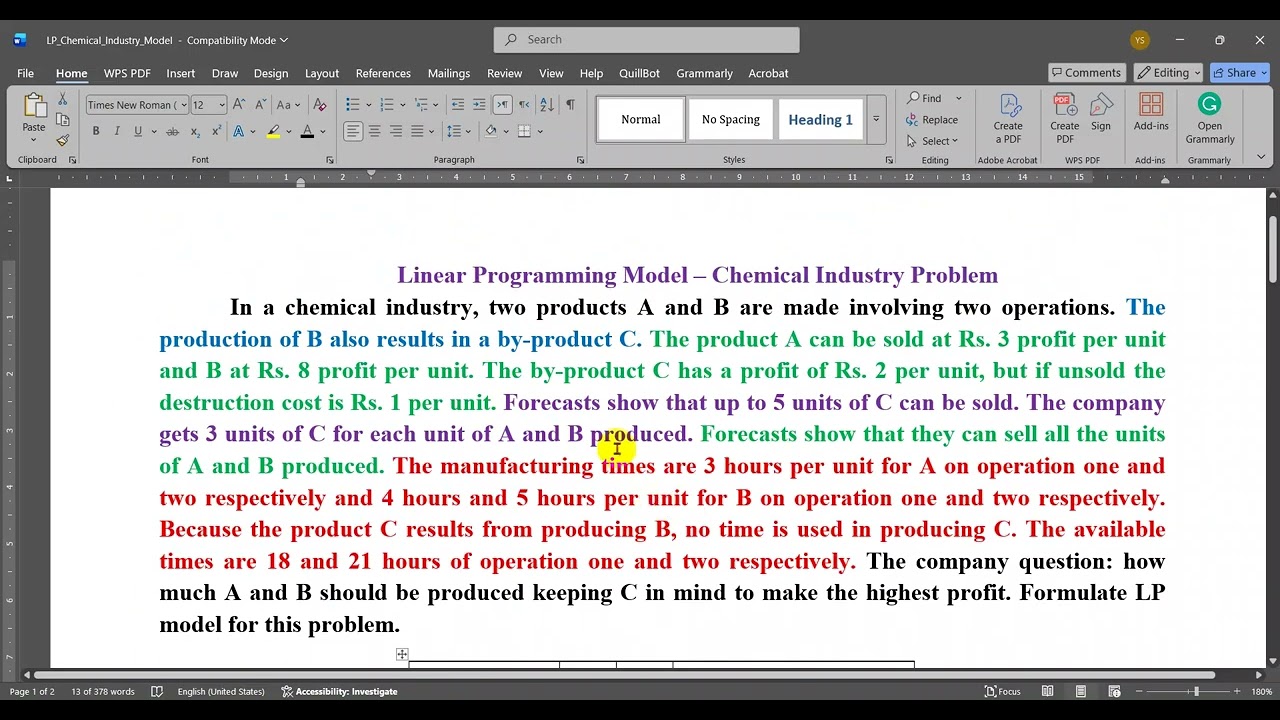The height and width of the screenshot is (720, 1280).
Task: Apply the Normal style
Action: (641, 119)
